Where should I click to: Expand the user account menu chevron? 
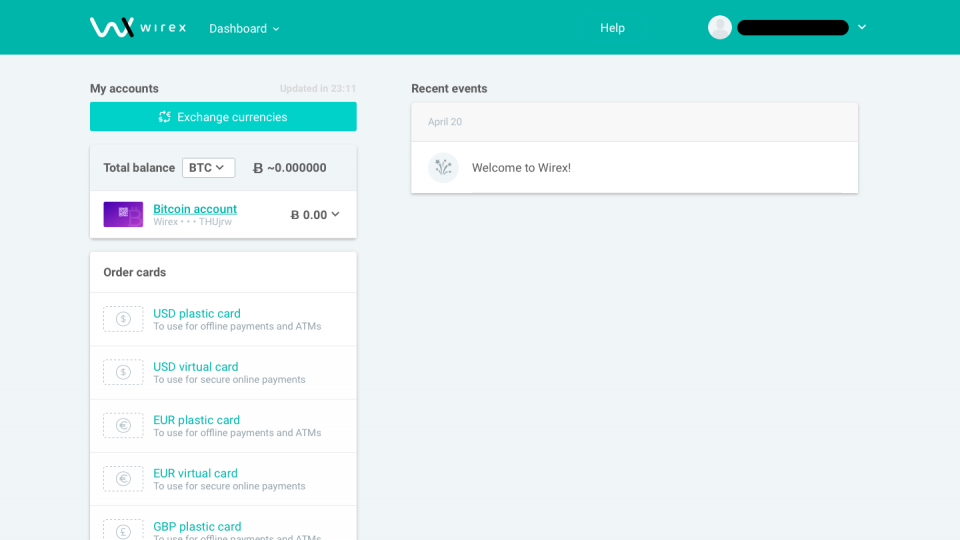point(861,28)
